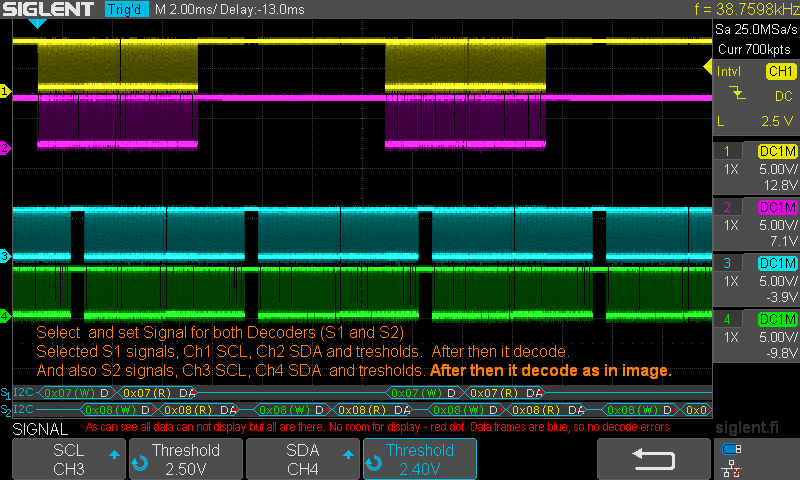Click the frequency counter 38.7598kHz readout

pos(746,9)
